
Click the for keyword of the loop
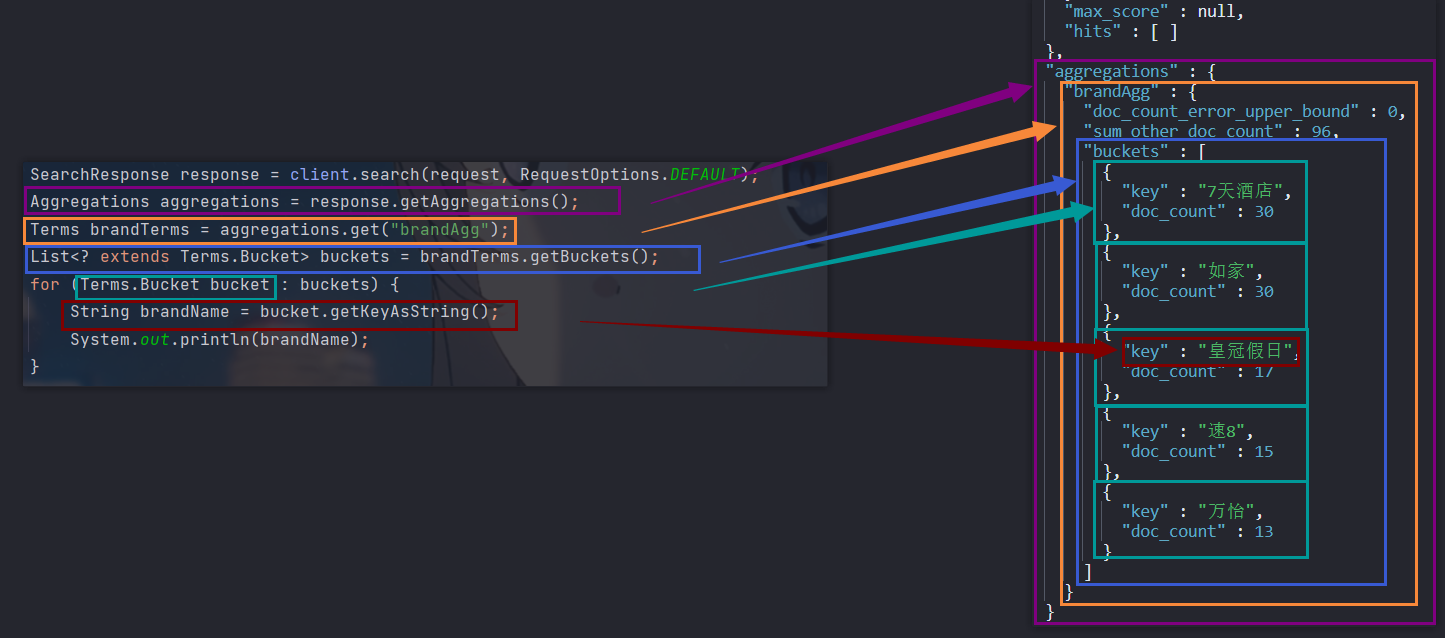pos(45,285)
